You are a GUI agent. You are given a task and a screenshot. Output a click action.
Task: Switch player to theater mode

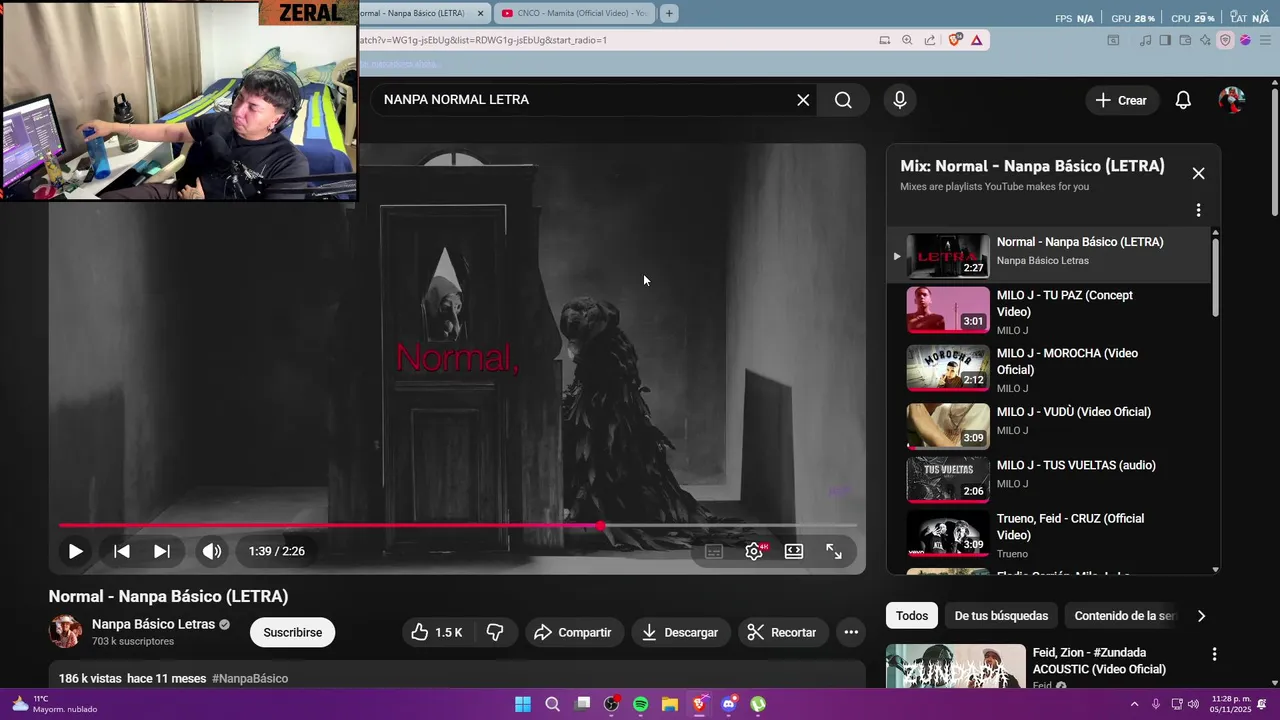(794, 551)
